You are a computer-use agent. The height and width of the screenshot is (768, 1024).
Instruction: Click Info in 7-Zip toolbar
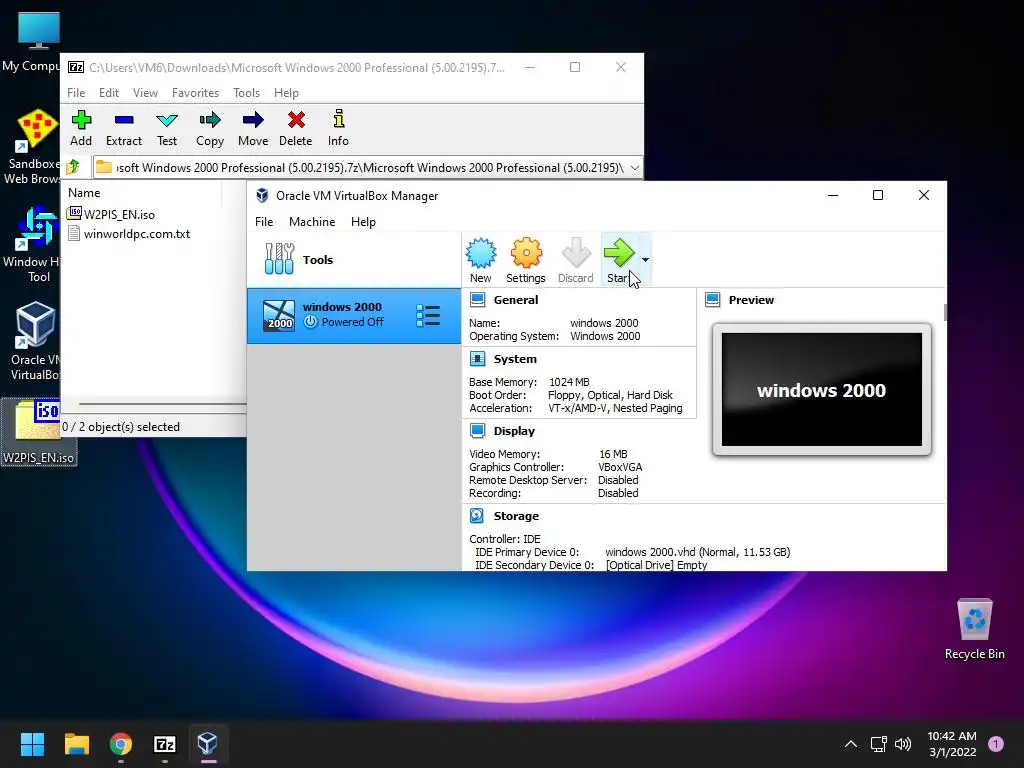(x=338, y=128)
